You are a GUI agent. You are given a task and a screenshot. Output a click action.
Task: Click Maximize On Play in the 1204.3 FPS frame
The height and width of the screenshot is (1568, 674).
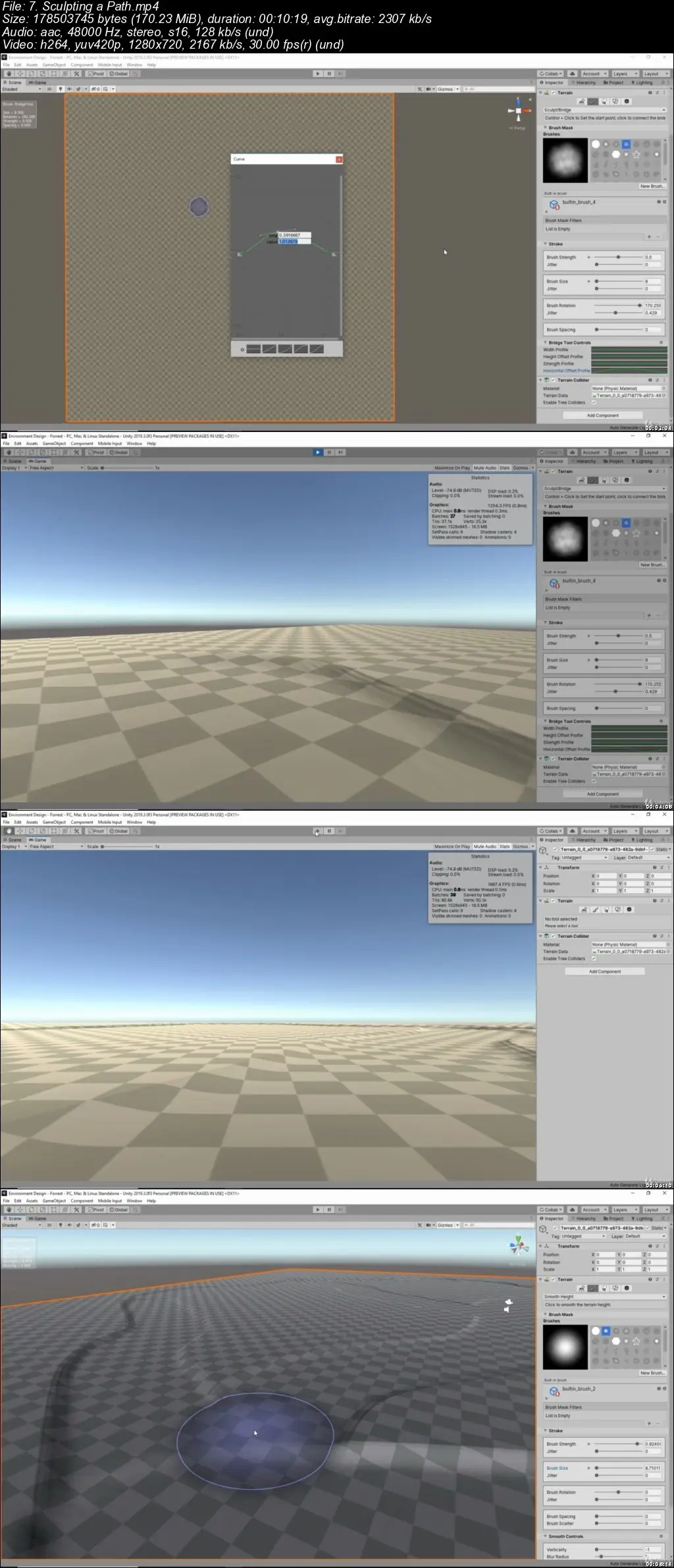(x=452, y=468)
